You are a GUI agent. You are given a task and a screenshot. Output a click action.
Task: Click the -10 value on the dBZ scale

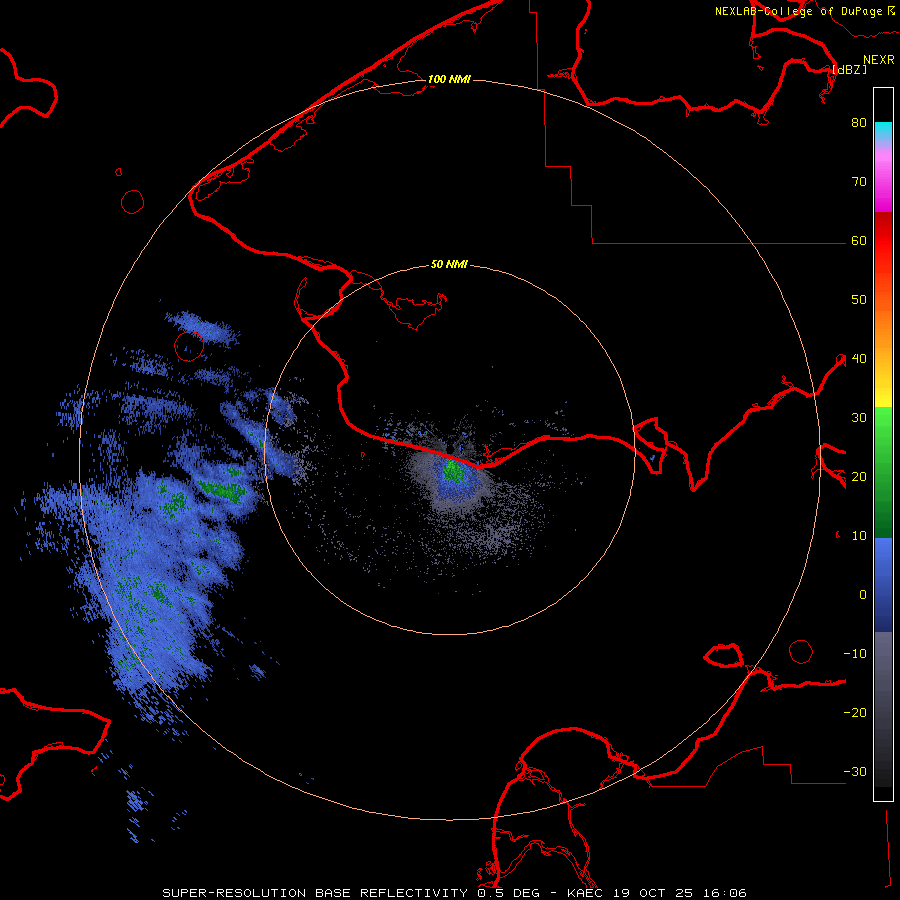(855, 654)
